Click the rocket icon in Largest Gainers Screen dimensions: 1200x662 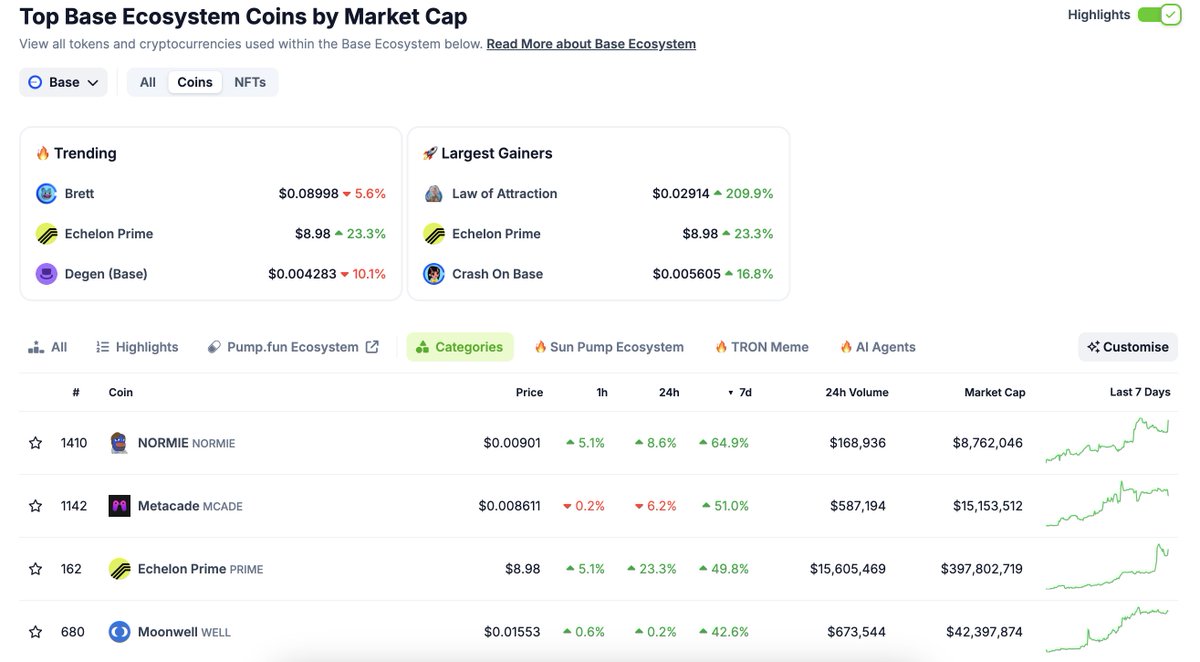click(430, 153)
